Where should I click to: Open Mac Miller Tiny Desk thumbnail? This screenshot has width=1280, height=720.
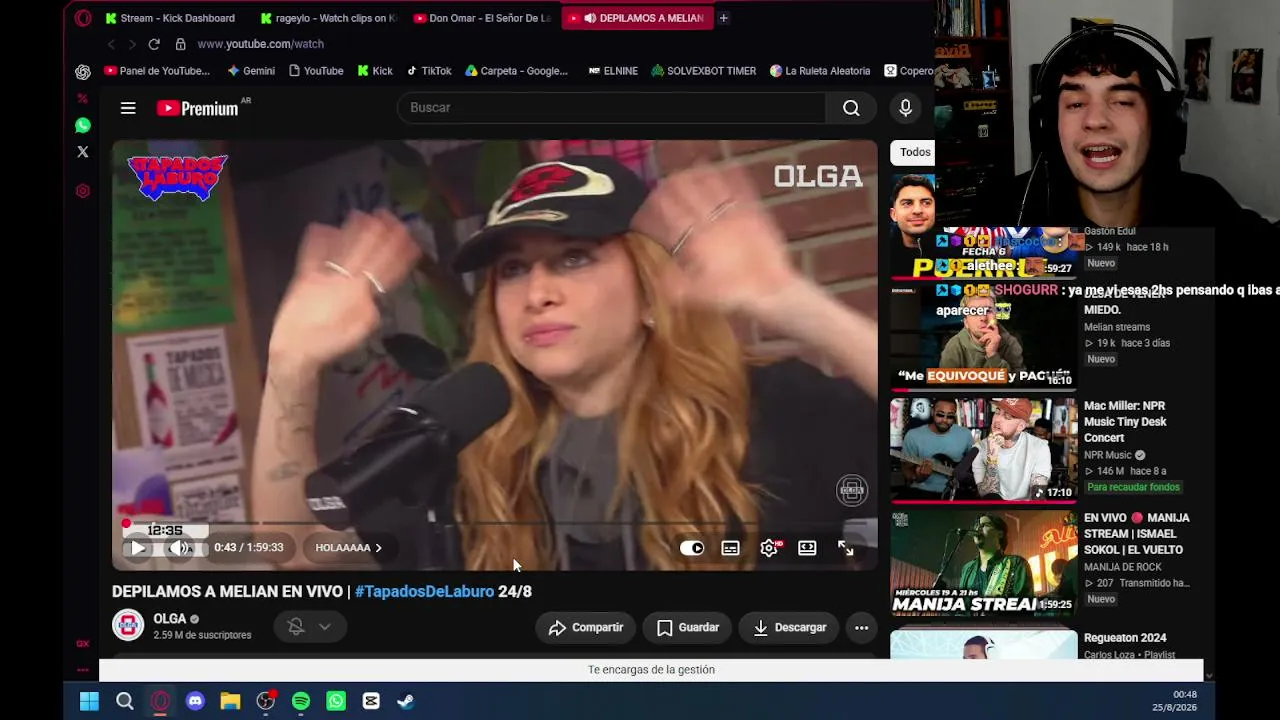[x=984, y=450]
